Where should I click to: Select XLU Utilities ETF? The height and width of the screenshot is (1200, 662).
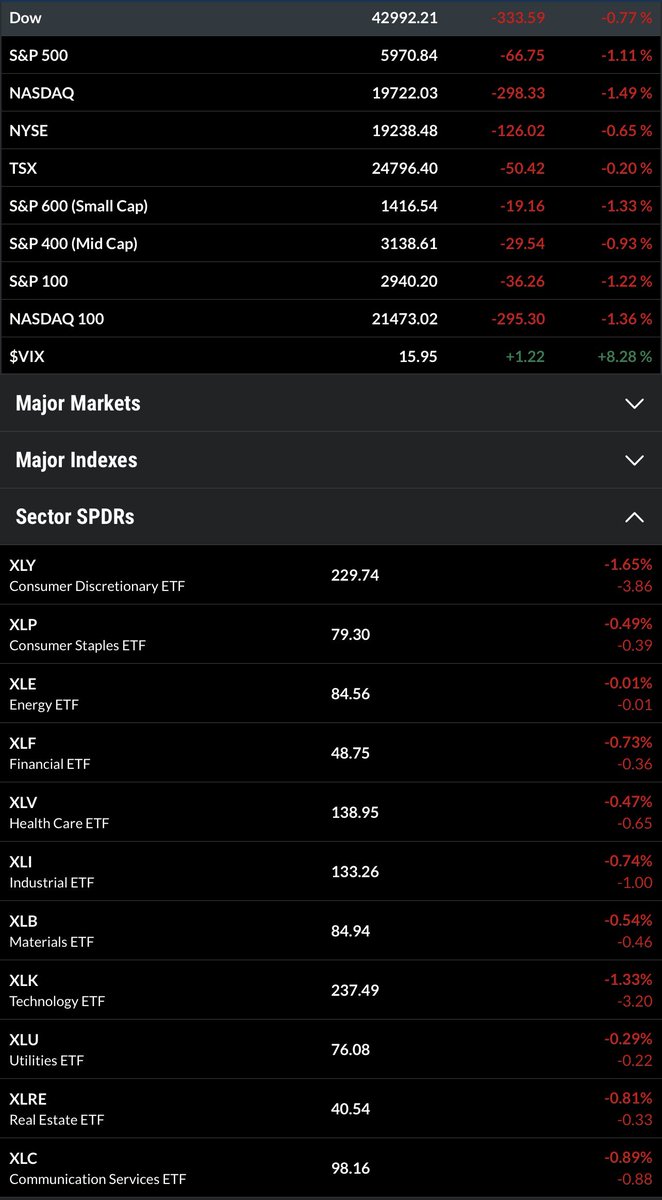331,1050
